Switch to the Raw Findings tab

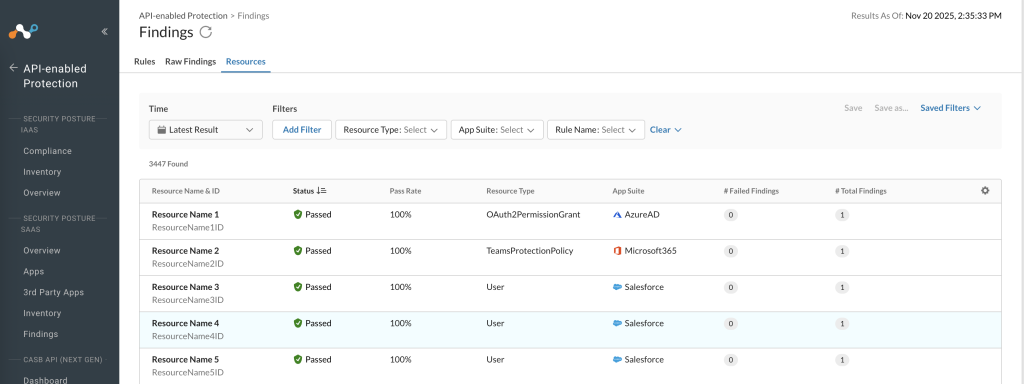[x=190, y=61]
